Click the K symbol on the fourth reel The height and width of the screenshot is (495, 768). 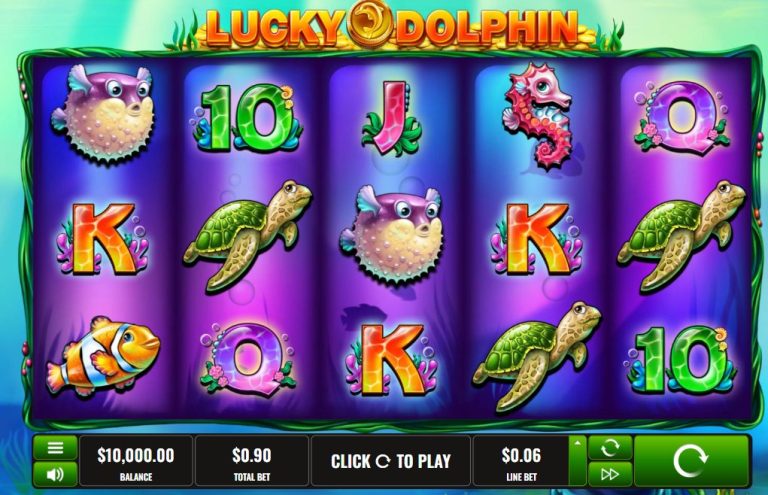point(537,238)
